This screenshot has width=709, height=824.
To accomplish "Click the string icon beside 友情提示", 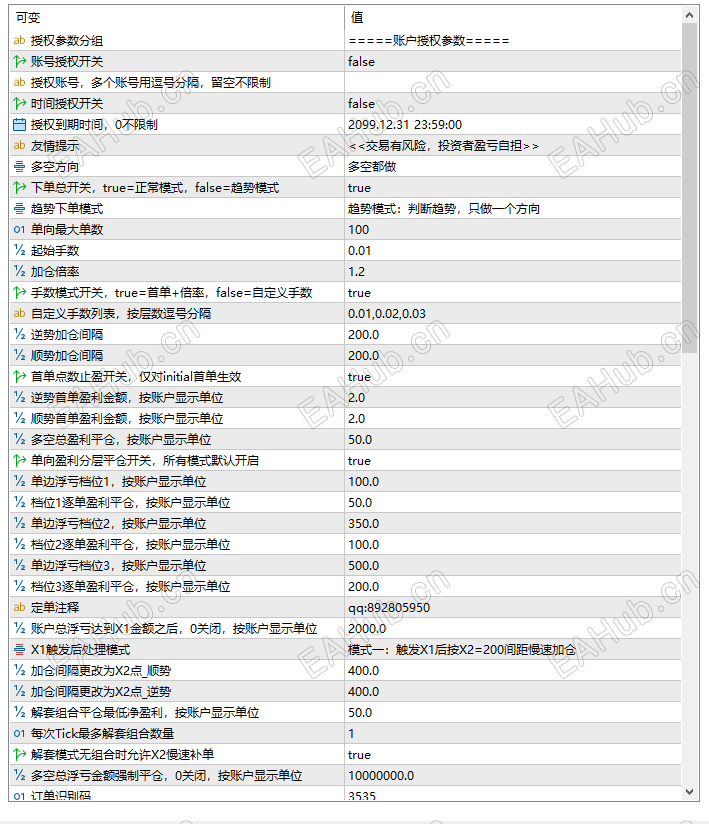I will click(19, 146).
